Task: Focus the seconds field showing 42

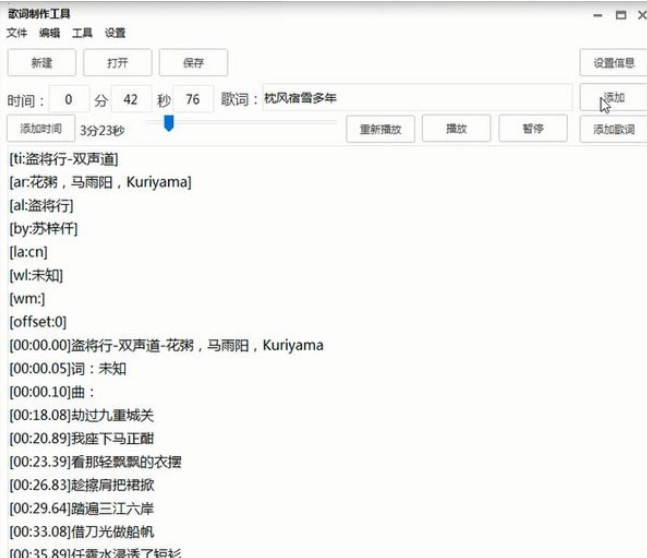Action: [130, 99]
